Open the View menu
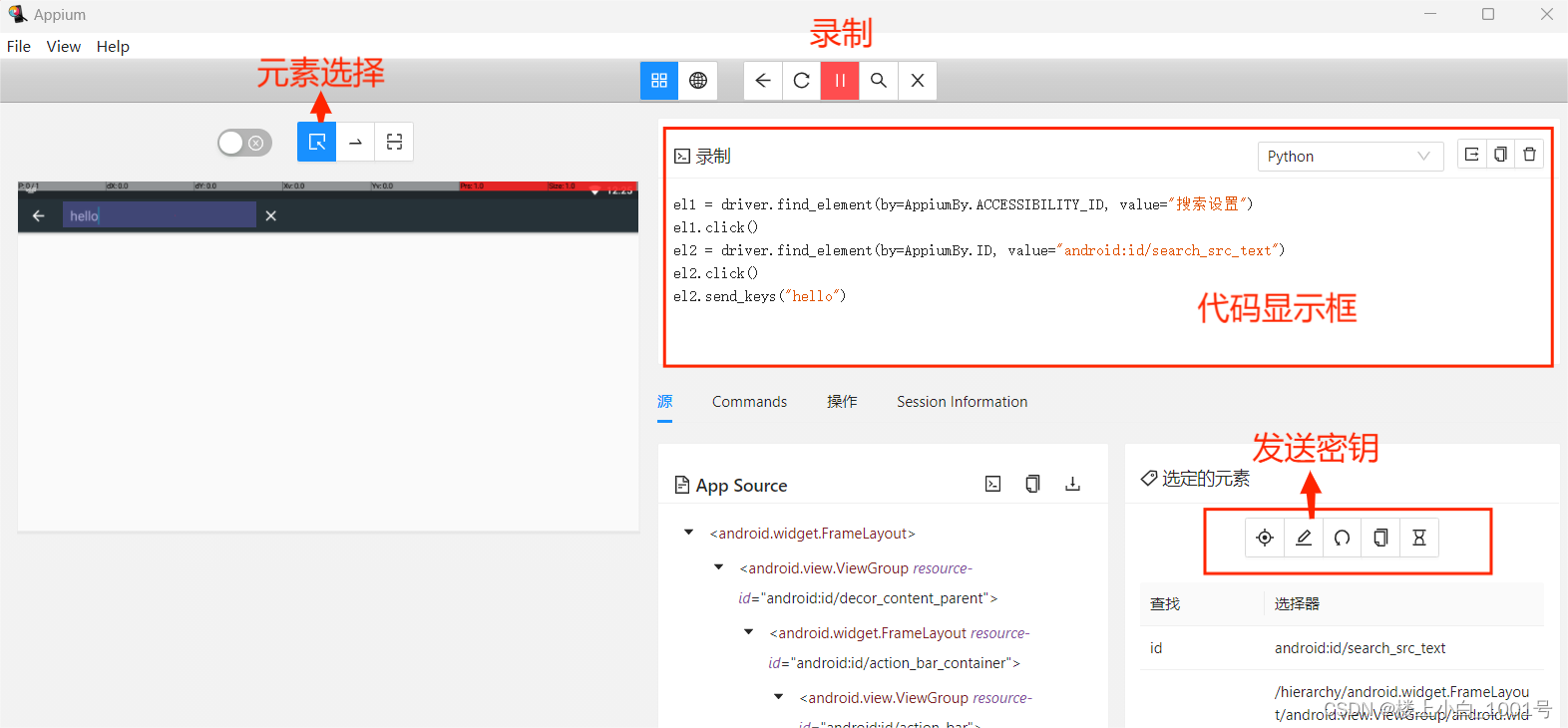 (64, 46)
